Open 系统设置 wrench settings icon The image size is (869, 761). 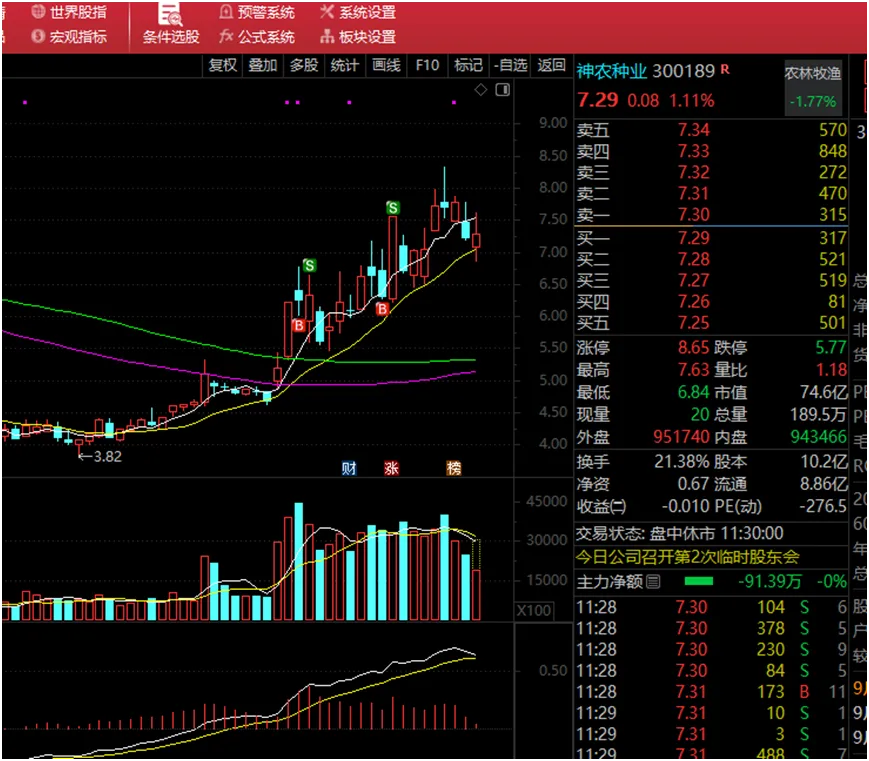point(327,11)
